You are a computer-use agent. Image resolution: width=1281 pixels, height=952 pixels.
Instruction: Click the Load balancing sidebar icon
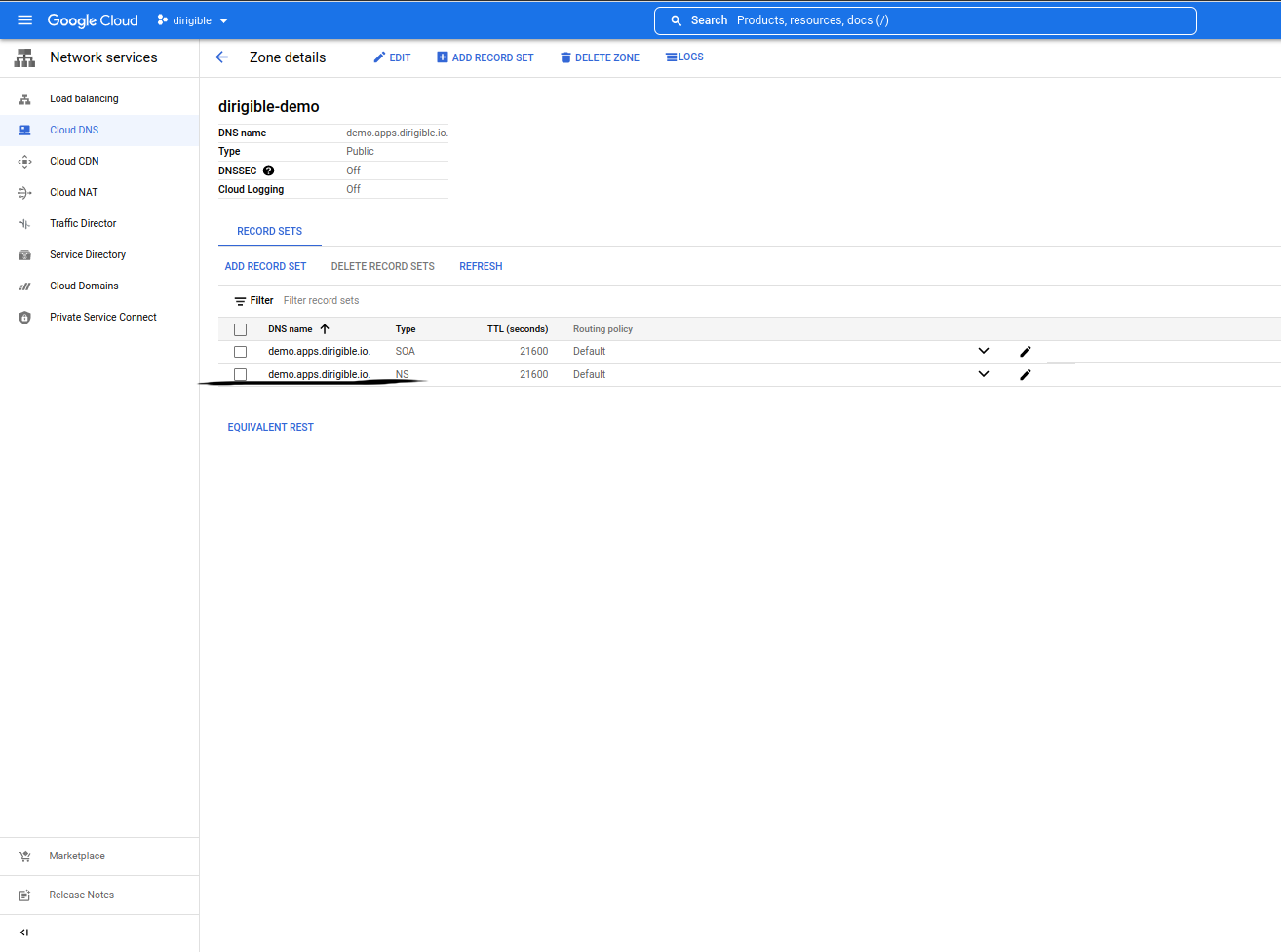25,99
